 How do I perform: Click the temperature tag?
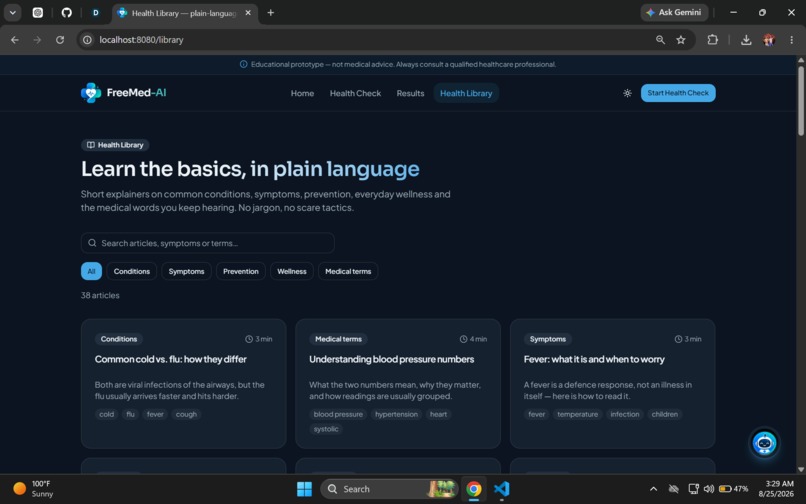coord(577,414)
